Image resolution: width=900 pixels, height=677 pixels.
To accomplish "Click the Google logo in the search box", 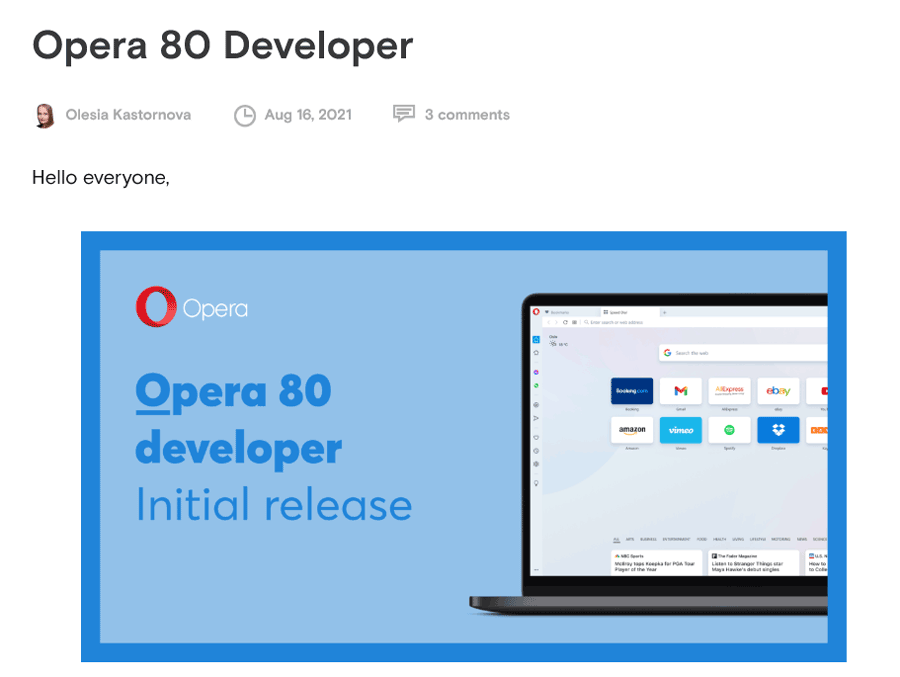I will 667,352.
